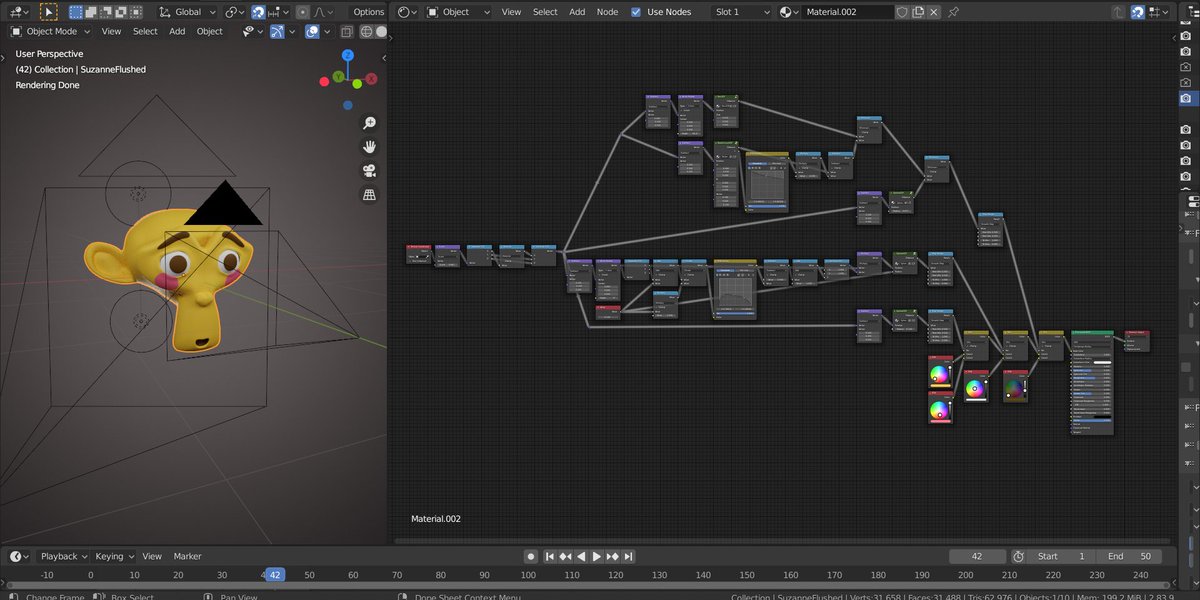Viewport: 1200px width, 600px height.
Task: Open the pivot point dropdown
Action: [235, 12]
